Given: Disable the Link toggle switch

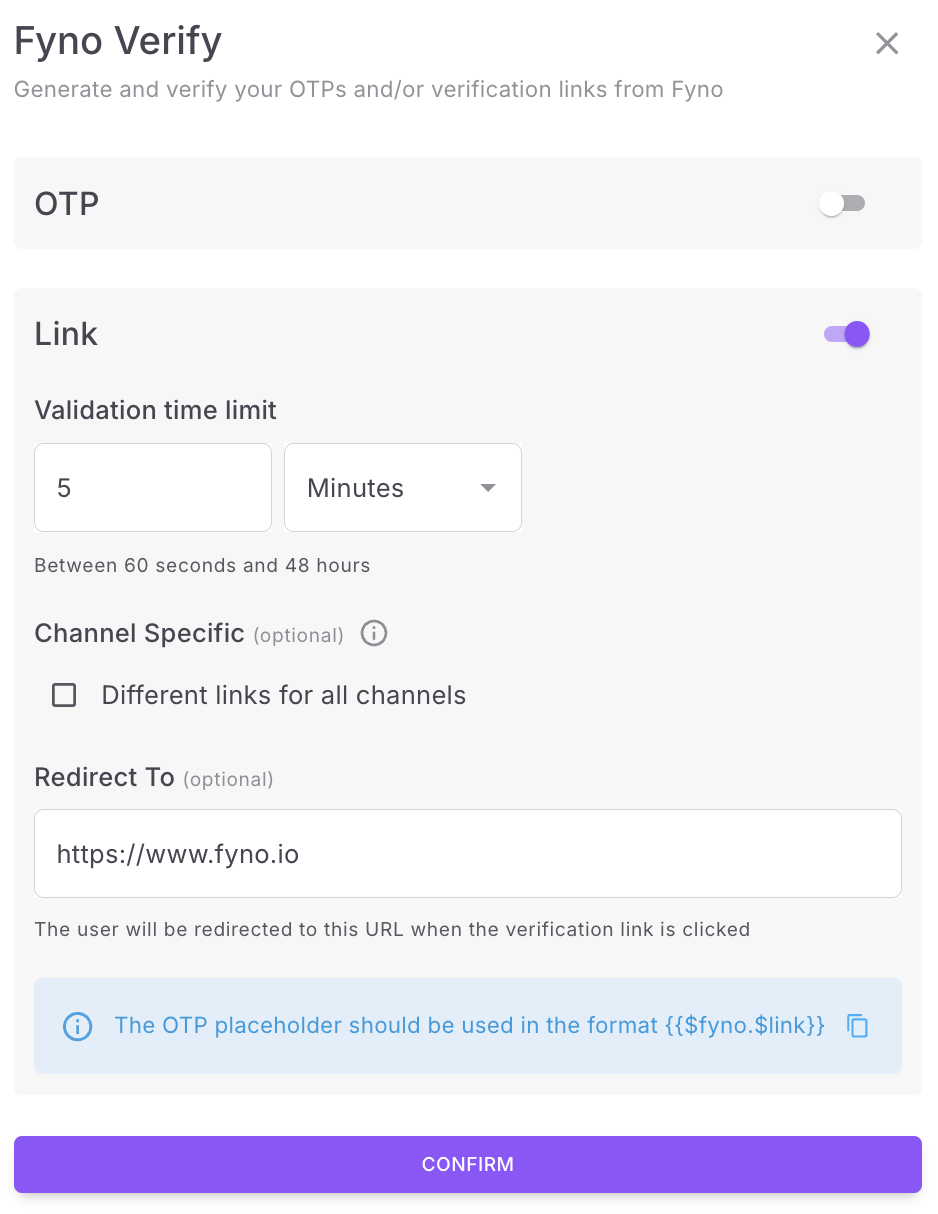Looking at the screenshot, I should (847, 334).
